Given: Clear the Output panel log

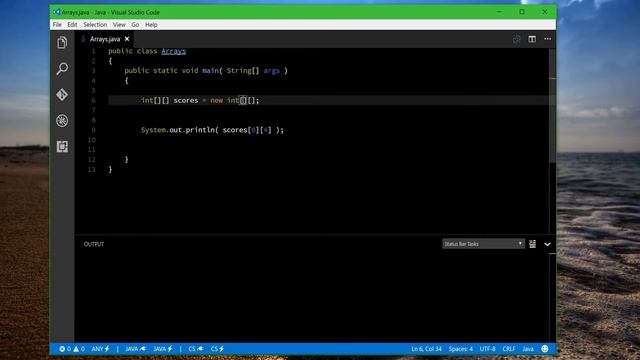Looking at the screenshot, I should point(532,244).
